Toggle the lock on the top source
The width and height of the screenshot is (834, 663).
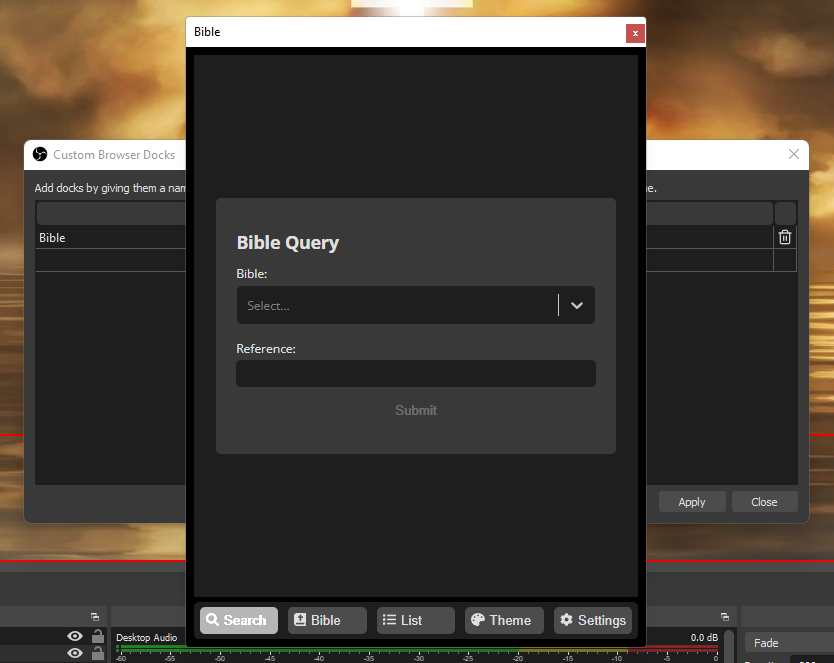click(x=98, y=636)
